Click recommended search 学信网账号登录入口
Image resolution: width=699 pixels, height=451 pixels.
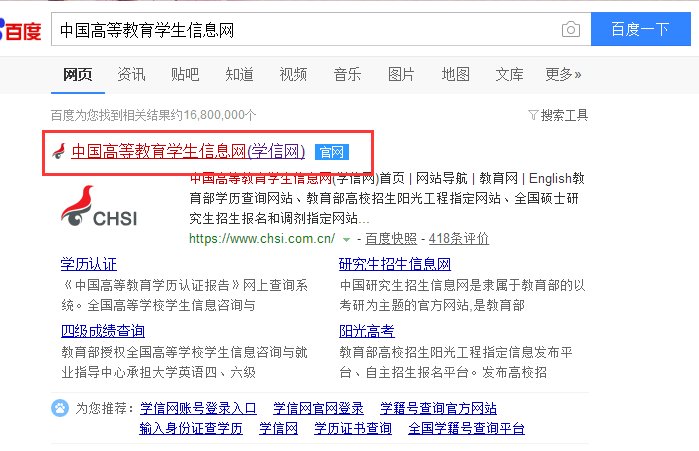point(198,408)
